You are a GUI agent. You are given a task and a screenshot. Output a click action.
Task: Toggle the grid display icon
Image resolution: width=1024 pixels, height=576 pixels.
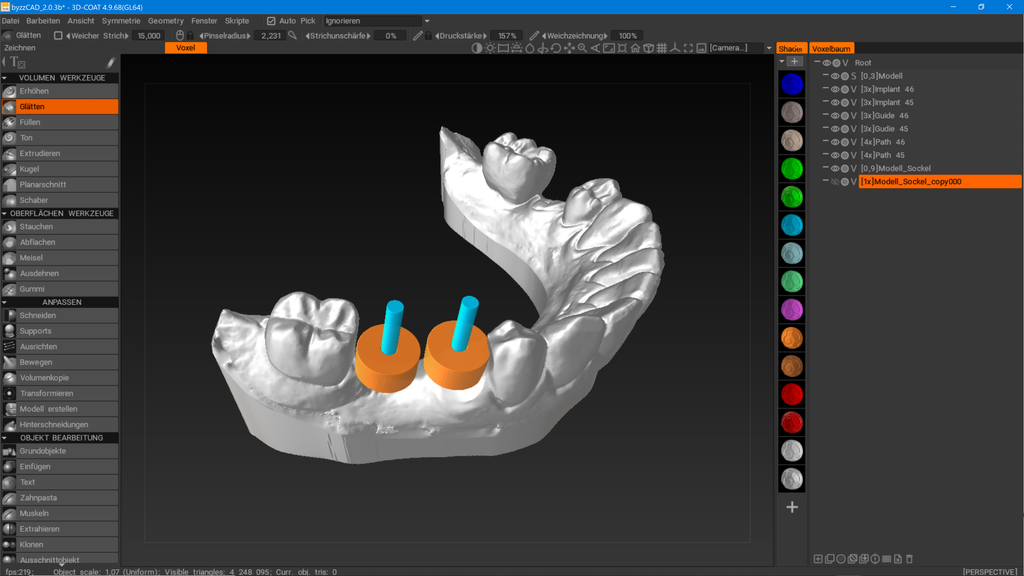pyautogui.click(x=662, y=48)
